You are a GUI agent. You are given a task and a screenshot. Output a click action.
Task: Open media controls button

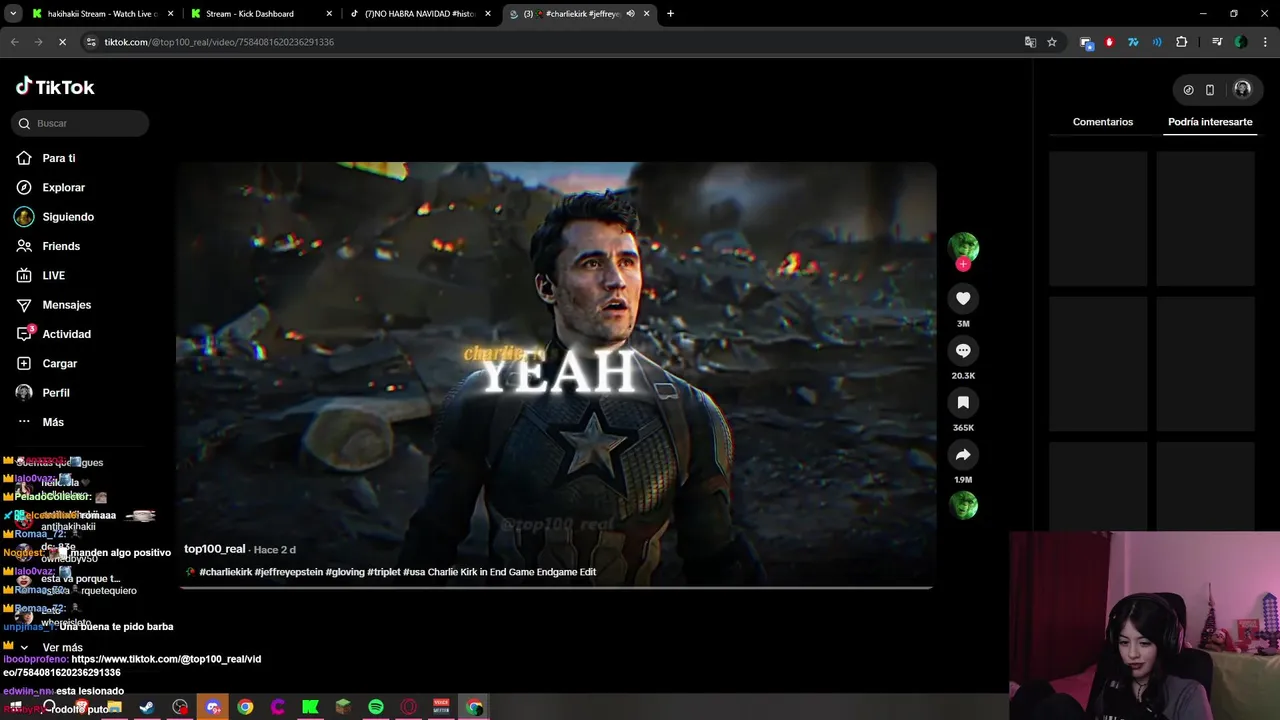[1217, 42]
